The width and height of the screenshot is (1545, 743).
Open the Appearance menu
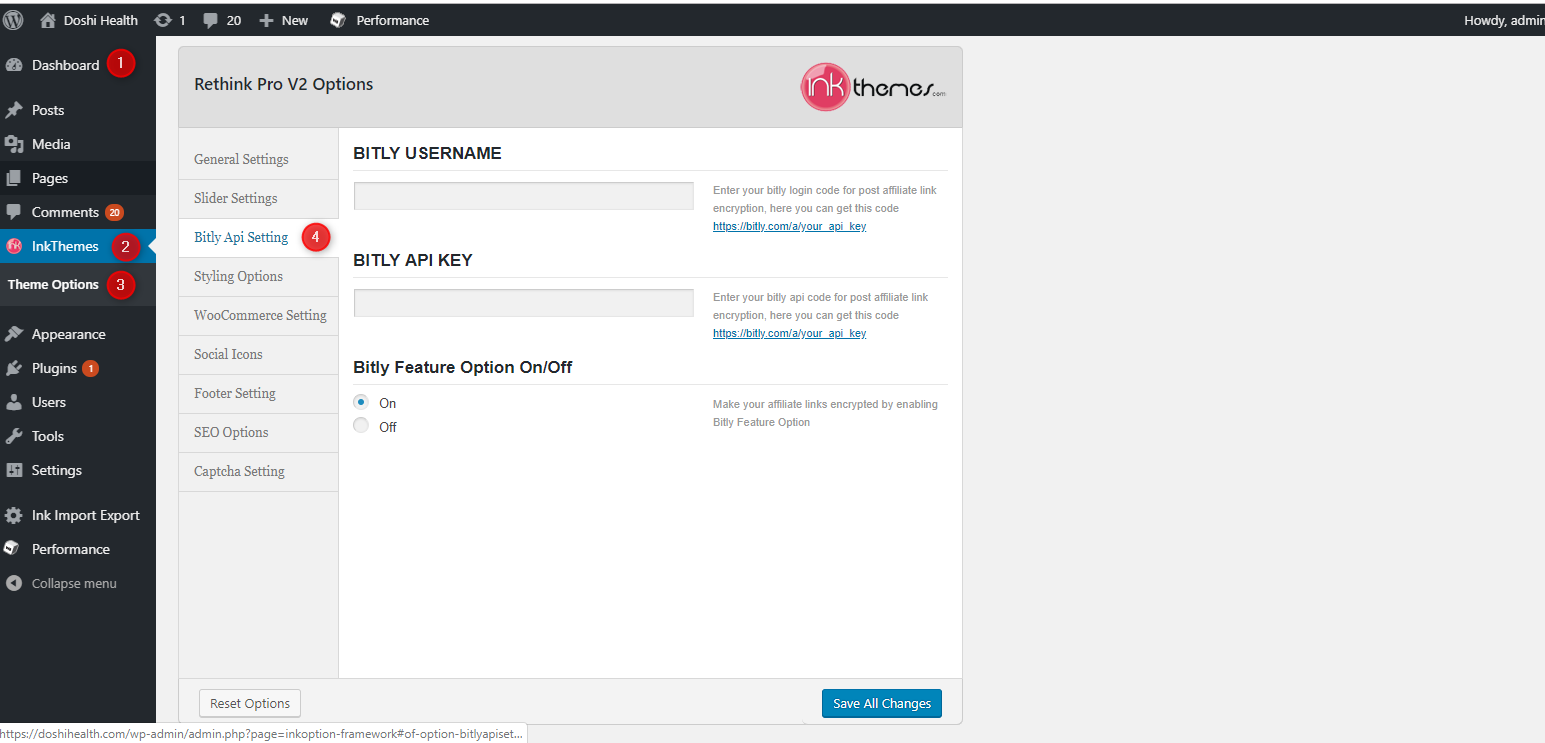click(78, 334)
